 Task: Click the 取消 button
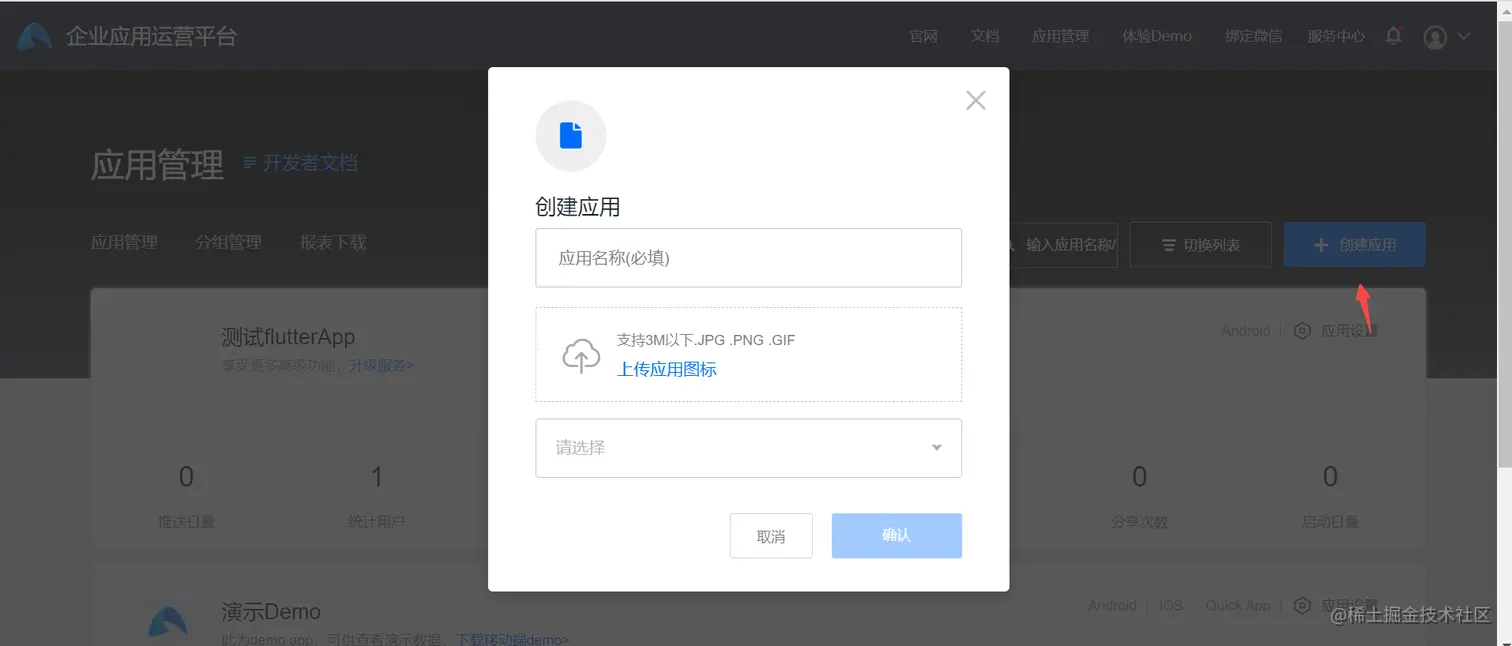(771, 536)
